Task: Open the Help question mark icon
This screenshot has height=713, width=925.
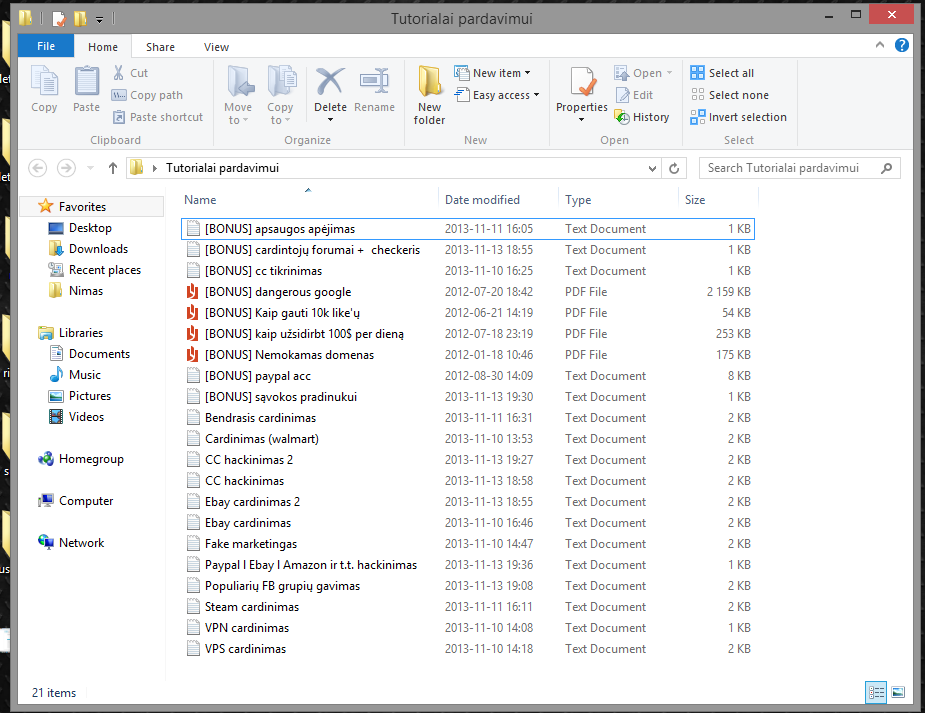Action: pyautogui.click(x=901, y=45)
